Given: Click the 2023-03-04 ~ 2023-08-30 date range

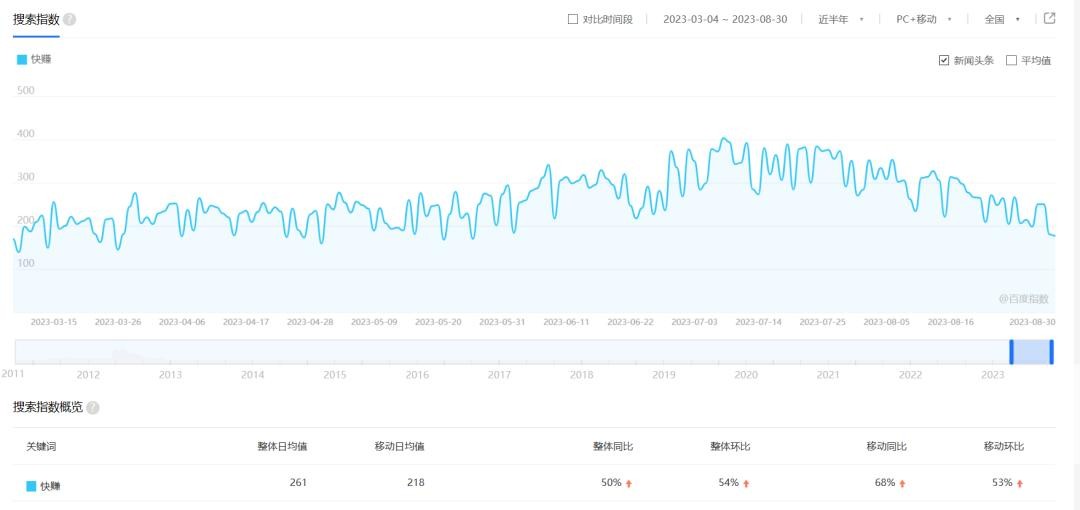Looking at the screenshot, I should coord(724,19).
